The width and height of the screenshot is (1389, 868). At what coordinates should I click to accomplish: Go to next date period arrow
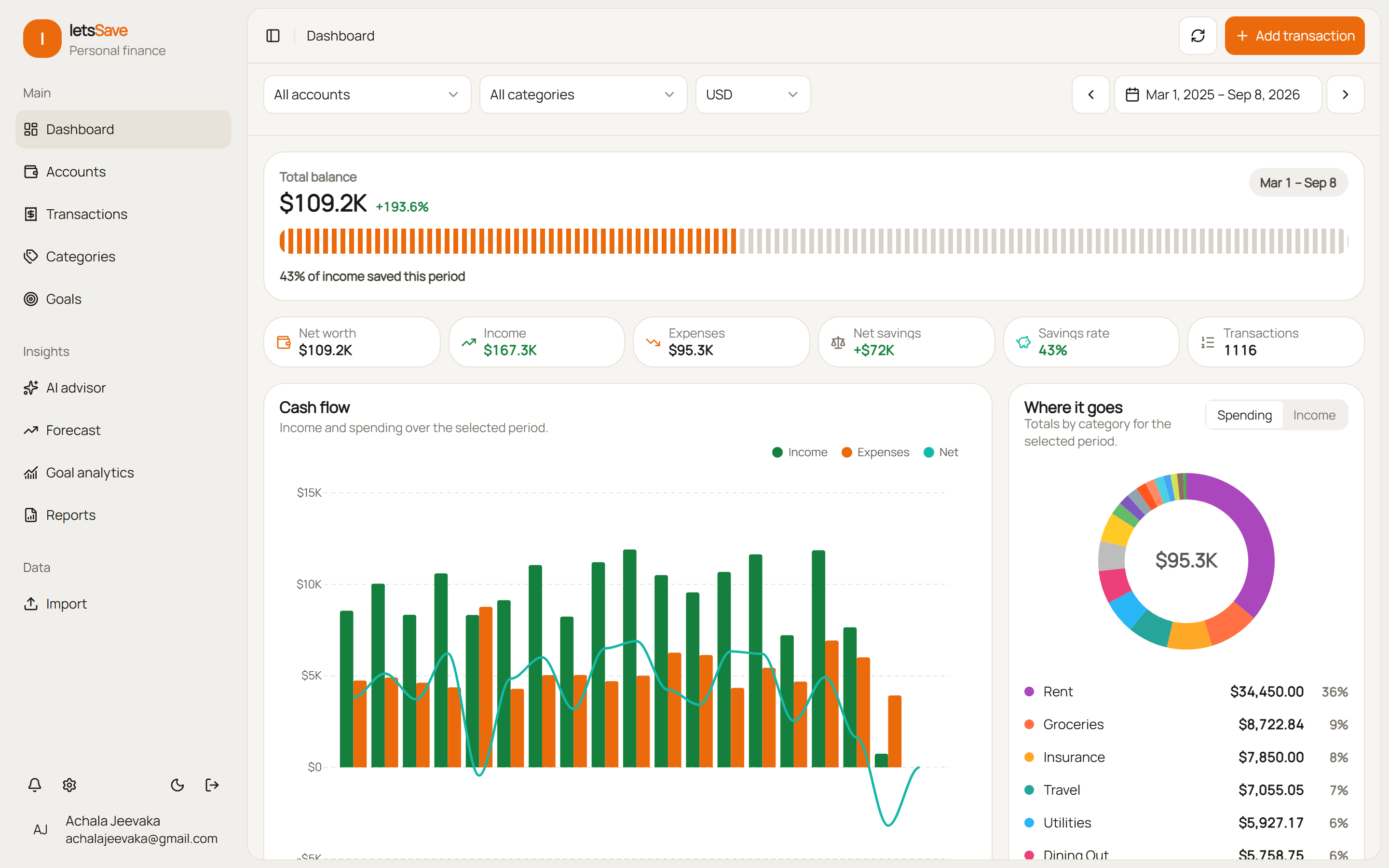click(x=1346, y=95)
